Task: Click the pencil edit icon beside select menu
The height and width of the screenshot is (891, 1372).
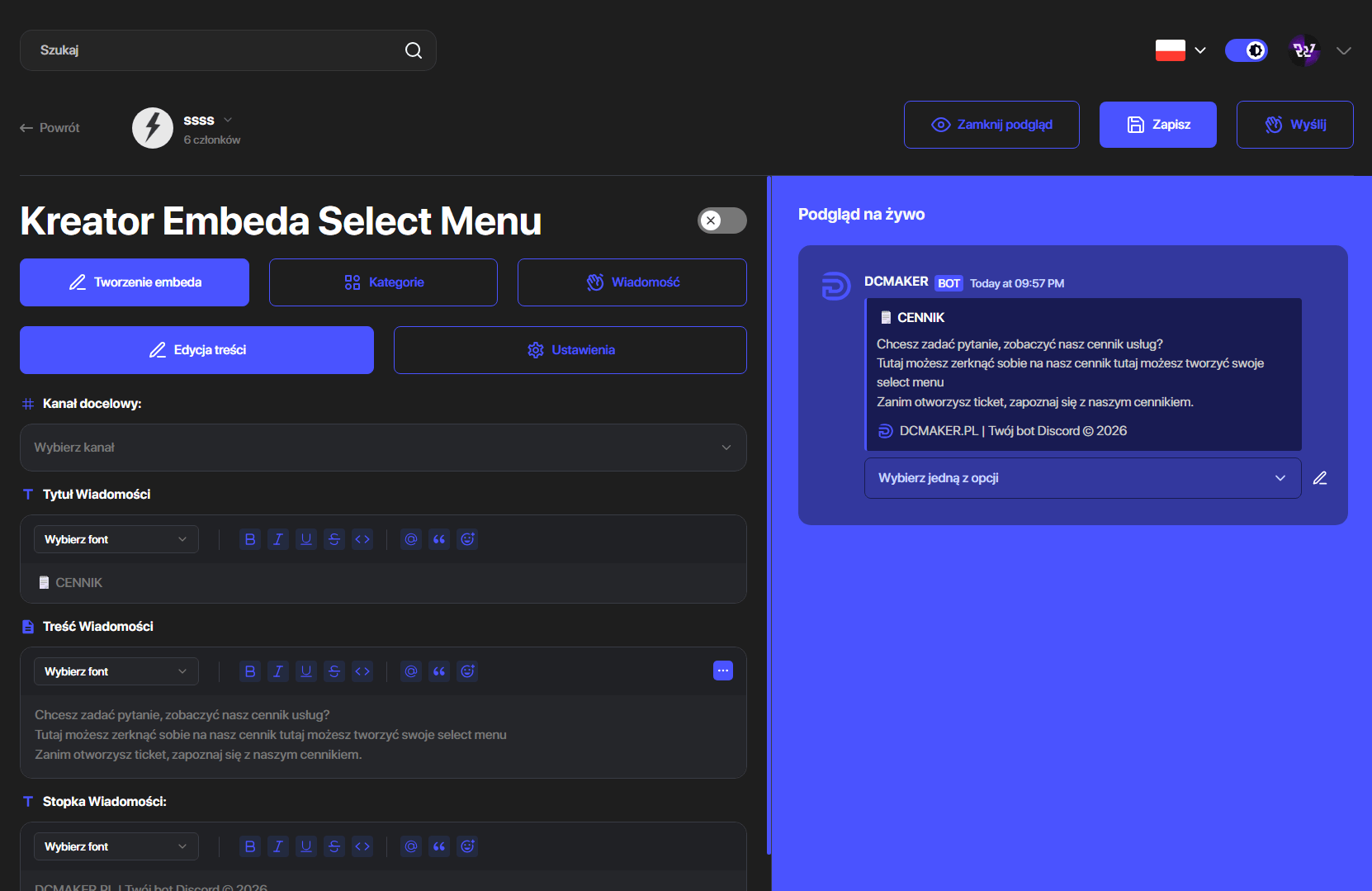Action: click(x=1320, y=478)
